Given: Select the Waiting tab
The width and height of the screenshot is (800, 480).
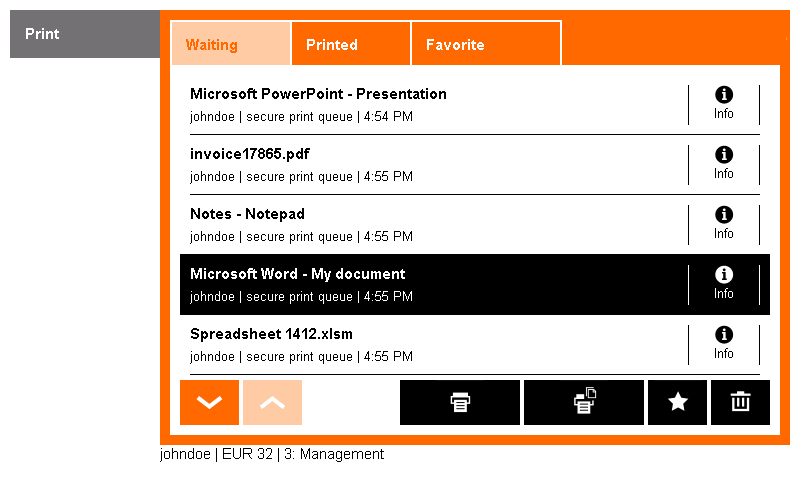Looking at the screenshot, I should click(231, 44).
